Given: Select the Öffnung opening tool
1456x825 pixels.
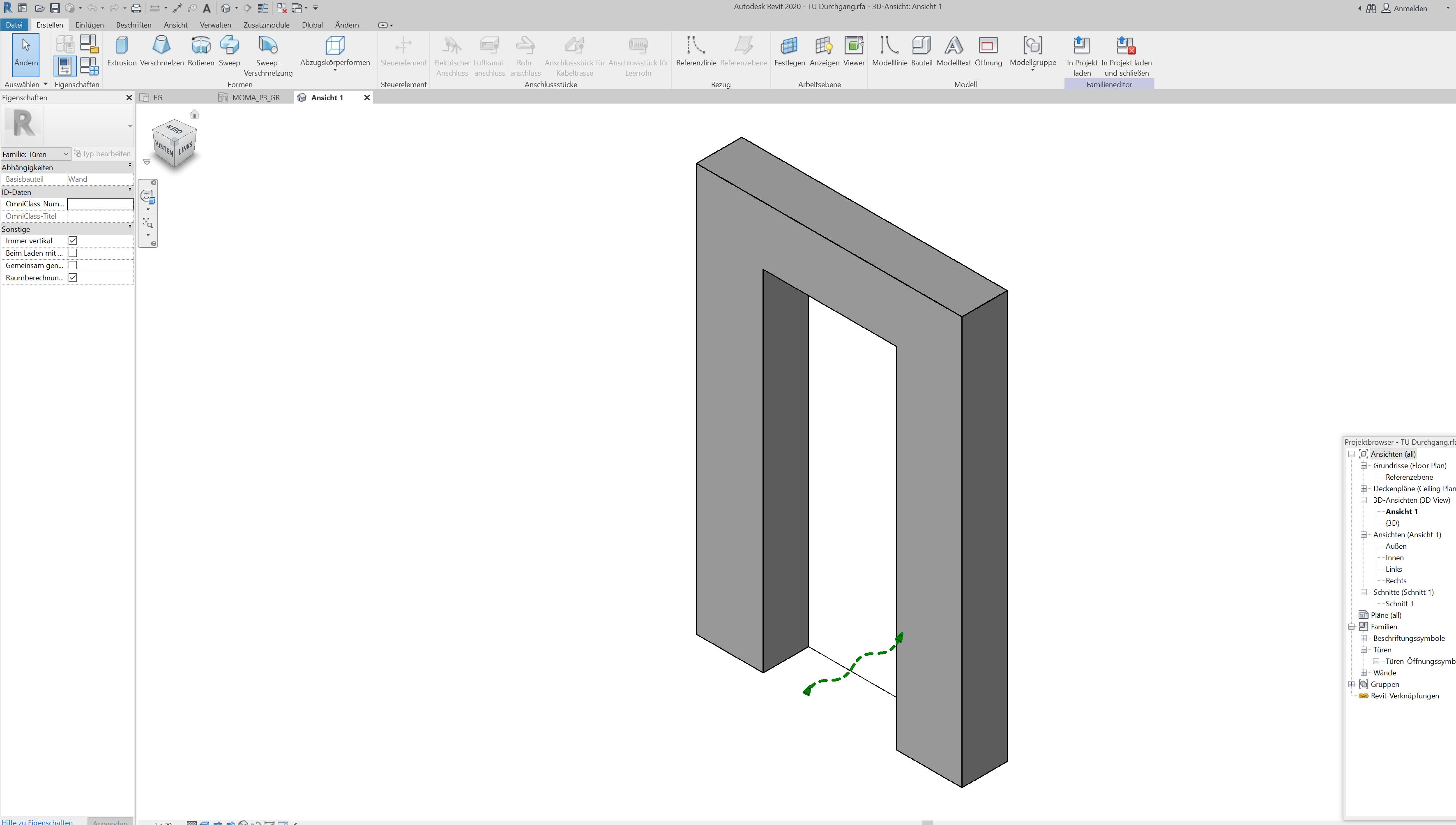Looking at the screenshot, I should [x=988, y=51].
